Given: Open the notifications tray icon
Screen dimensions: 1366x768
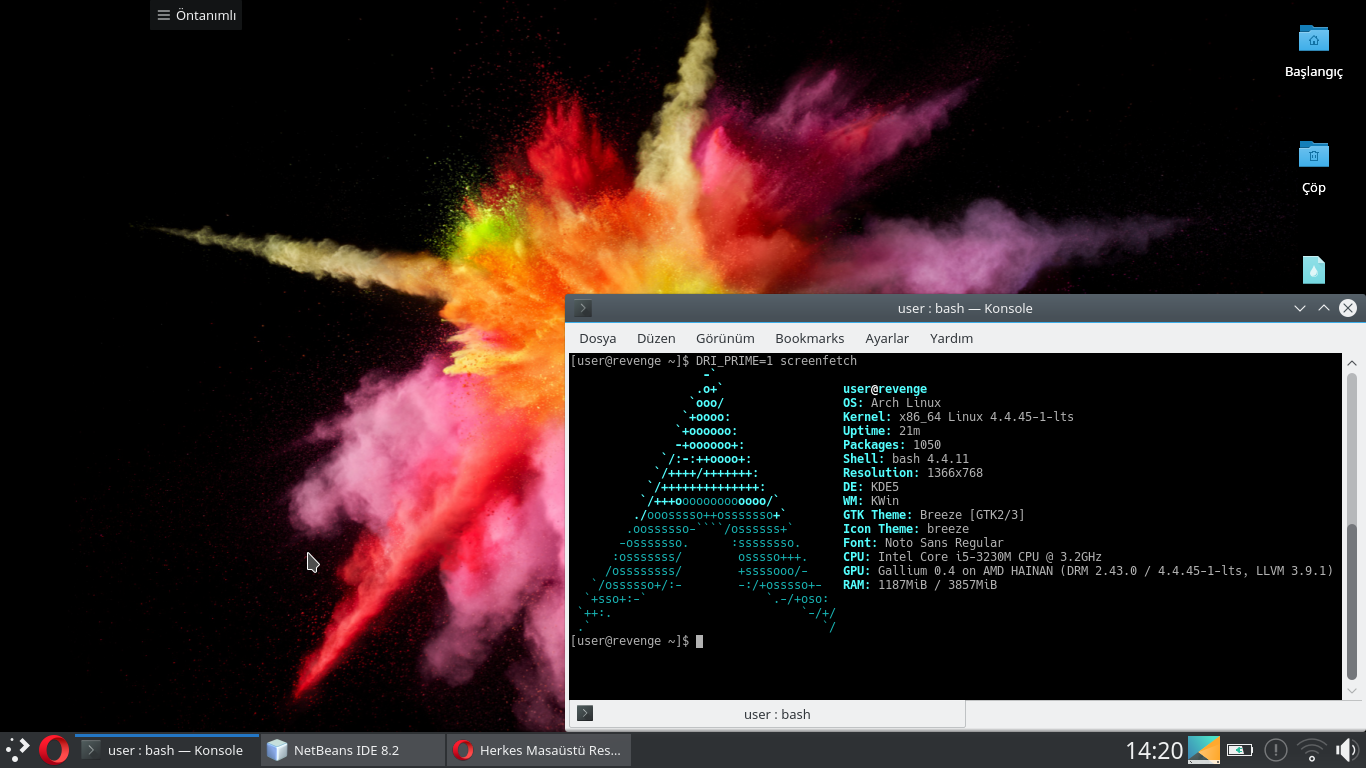Looking at the screenshot, I should click(x=1275, y=750).
